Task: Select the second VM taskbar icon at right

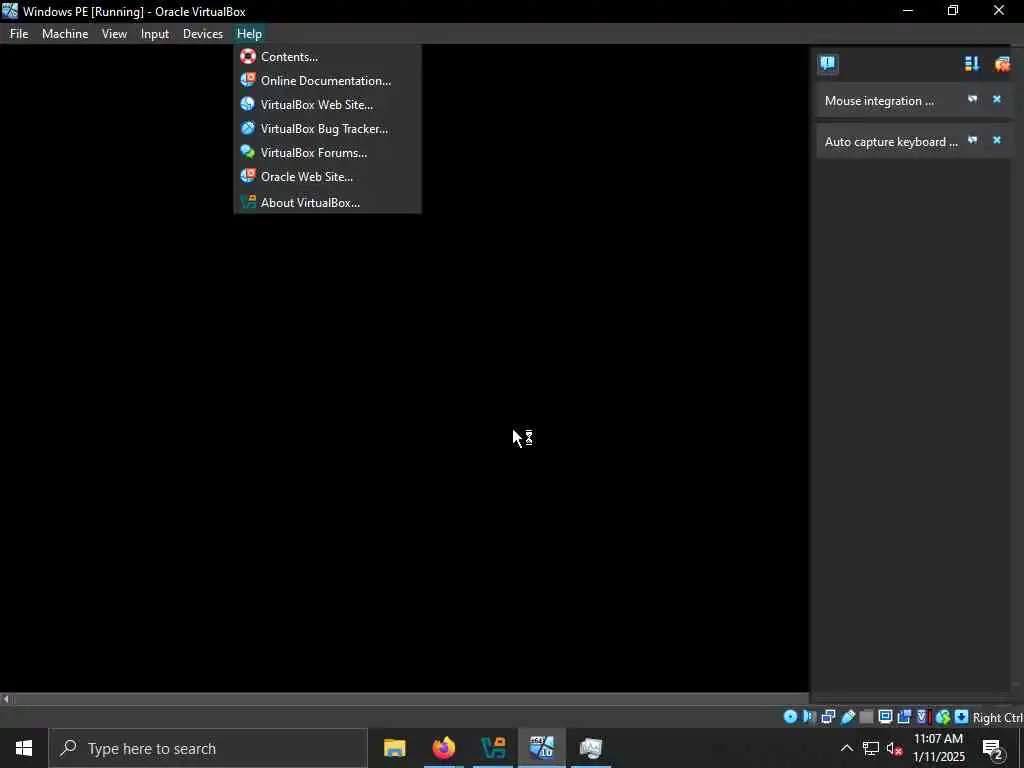Action: tap(591, 748)
